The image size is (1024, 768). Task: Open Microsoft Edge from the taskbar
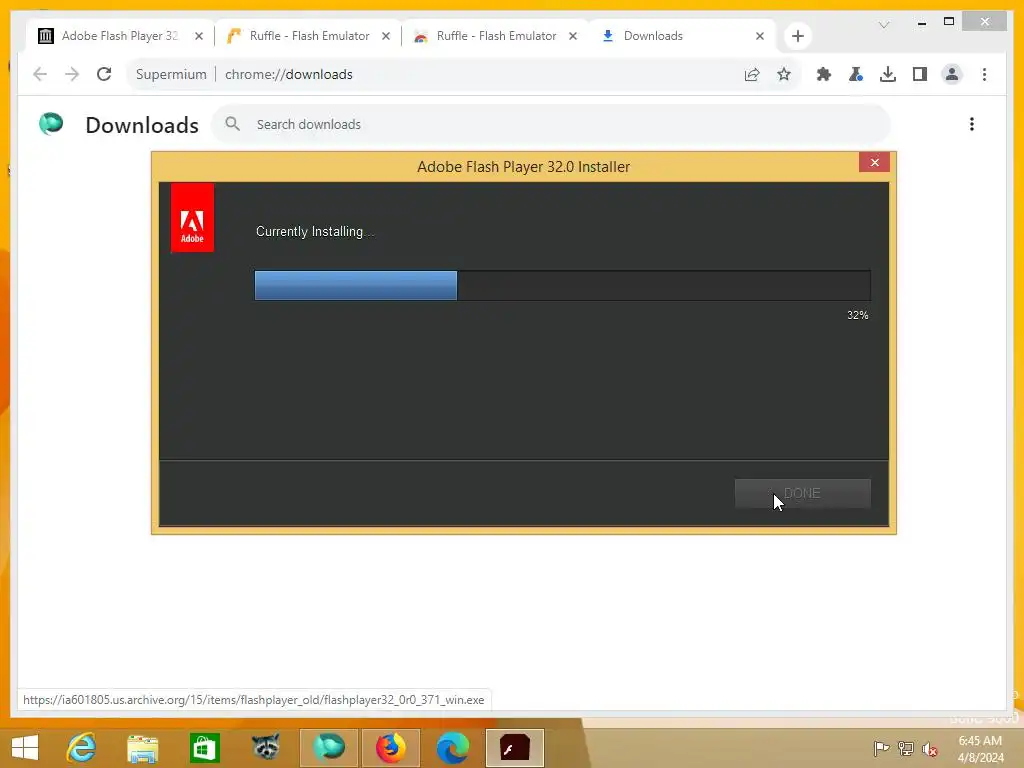[453, 748]
